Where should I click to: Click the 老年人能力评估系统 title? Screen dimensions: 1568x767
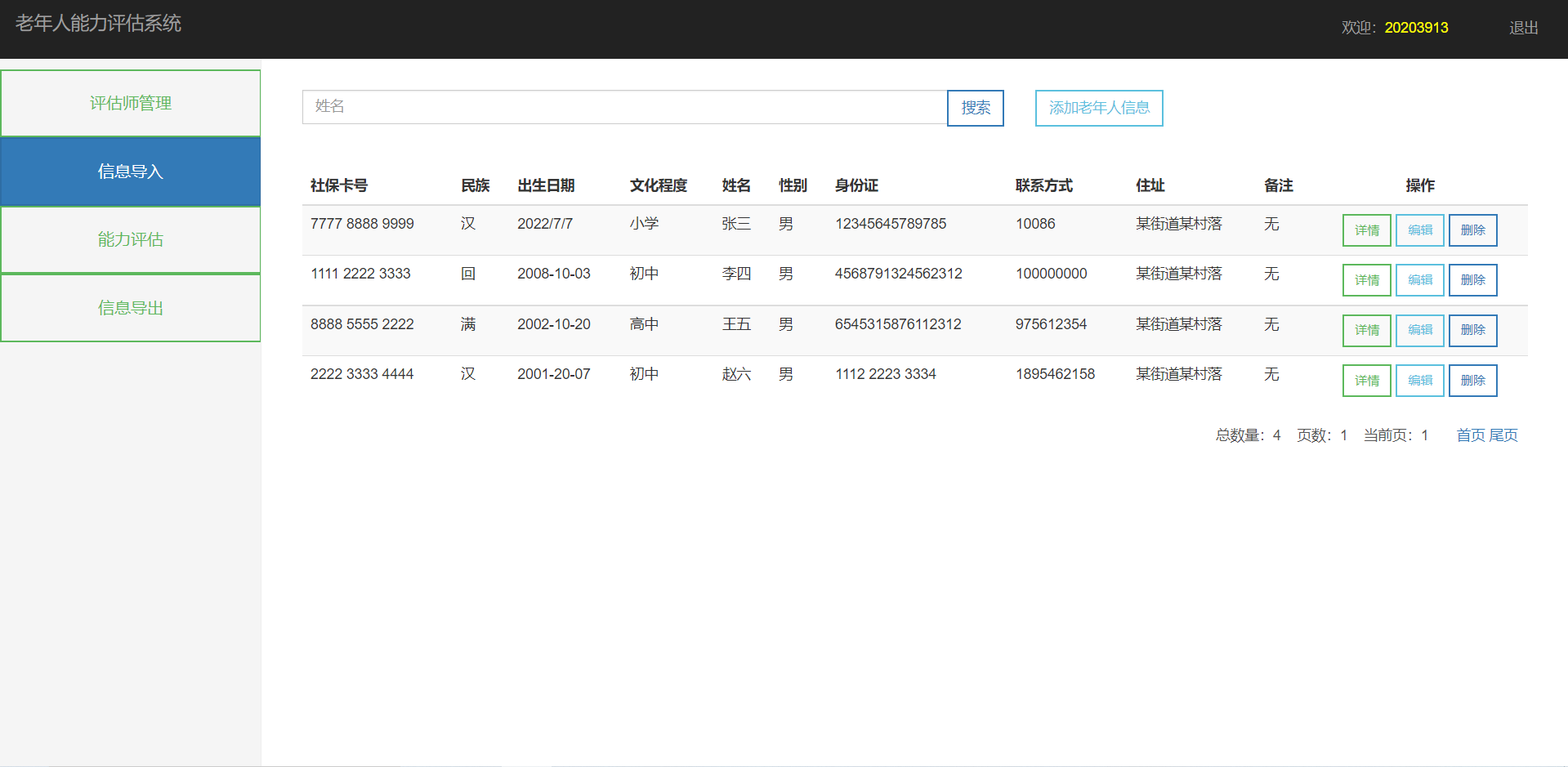tap(98, 23)
